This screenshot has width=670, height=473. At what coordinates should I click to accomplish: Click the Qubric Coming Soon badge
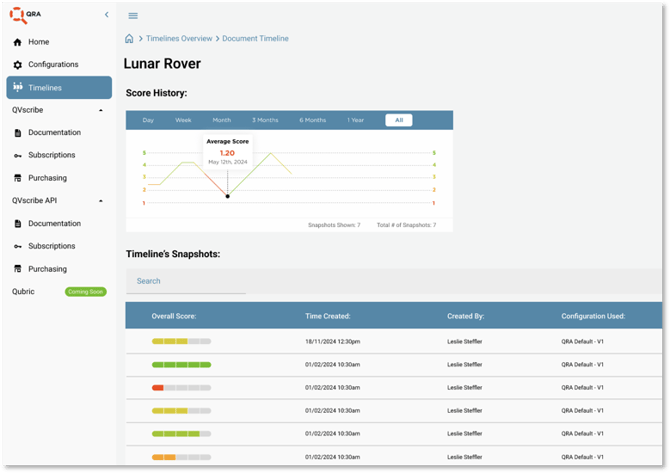85,292
